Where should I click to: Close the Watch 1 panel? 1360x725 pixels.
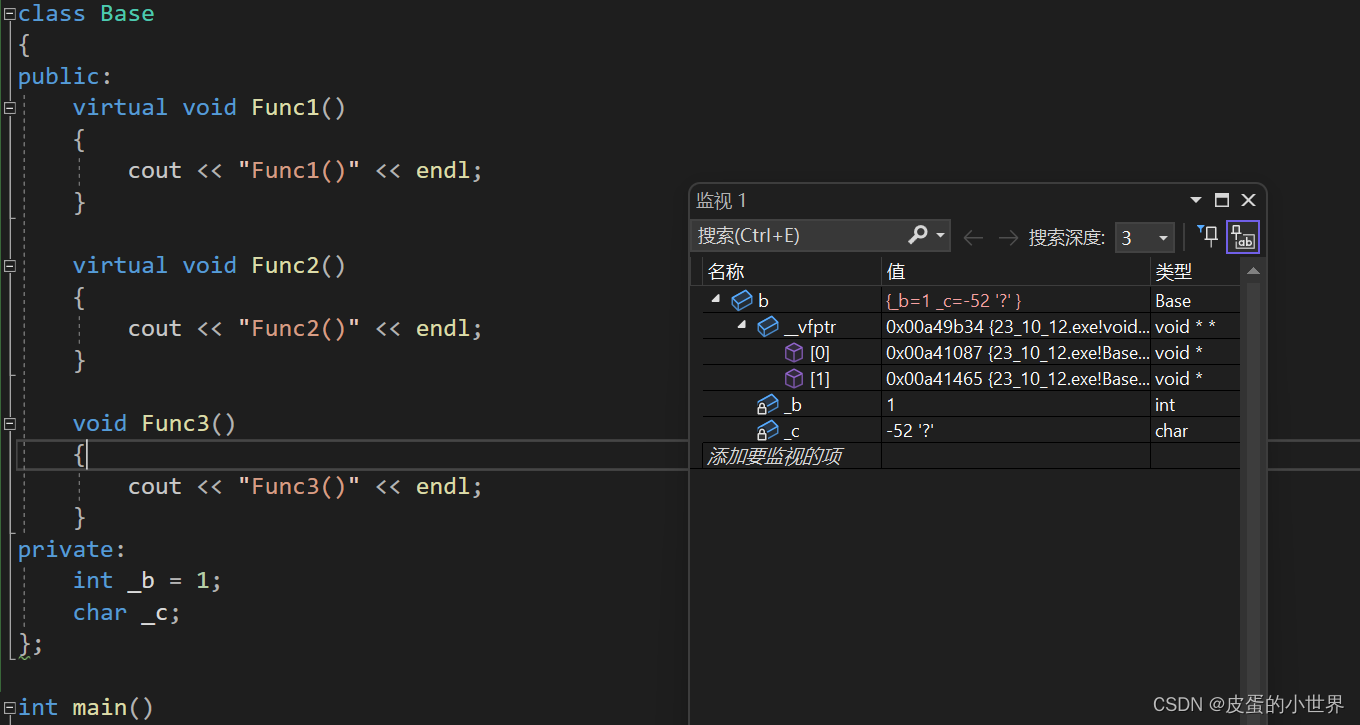point(1248,200)
